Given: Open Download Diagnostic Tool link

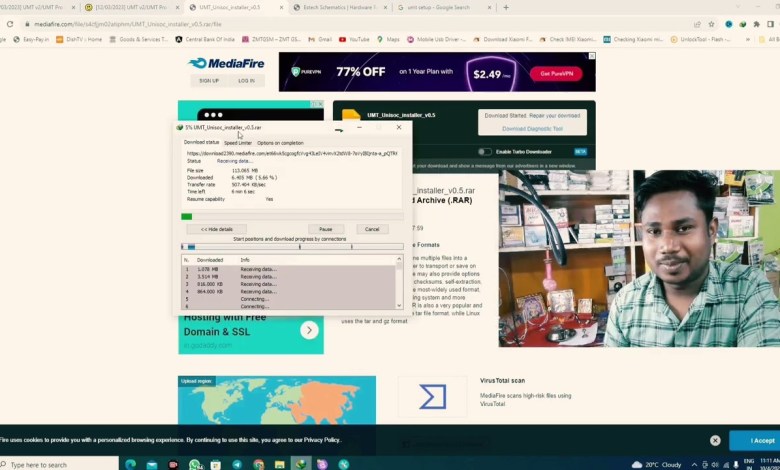Looking at the screenshot, I should [x=532, y=129].
